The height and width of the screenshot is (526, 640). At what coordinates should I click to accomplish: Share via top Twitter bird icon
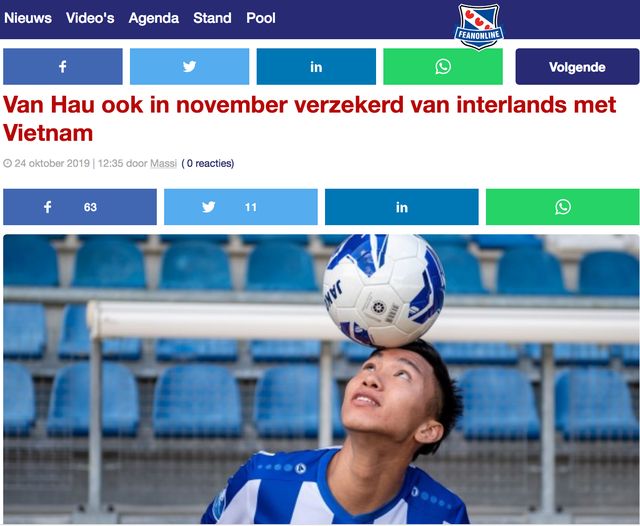click(x=189, y=67)
